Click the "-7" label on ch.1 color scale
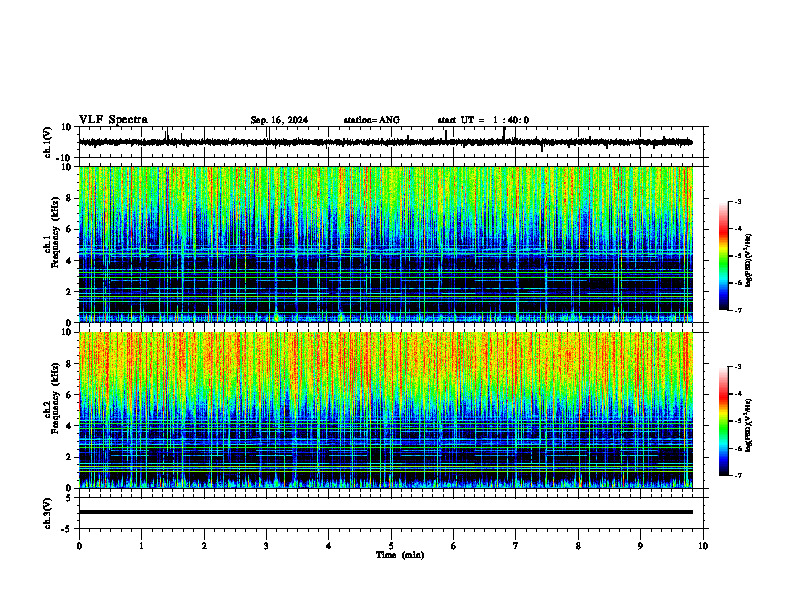This screenshot has height=612, width=792. (738, 310)
